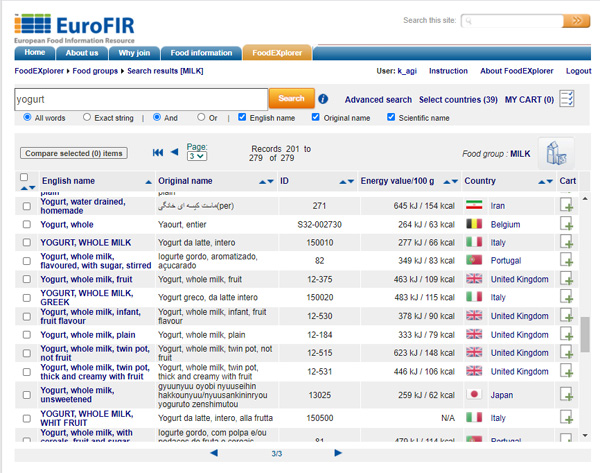Add item 12-515 to cart
600x473 pixels.
point(566,352)
